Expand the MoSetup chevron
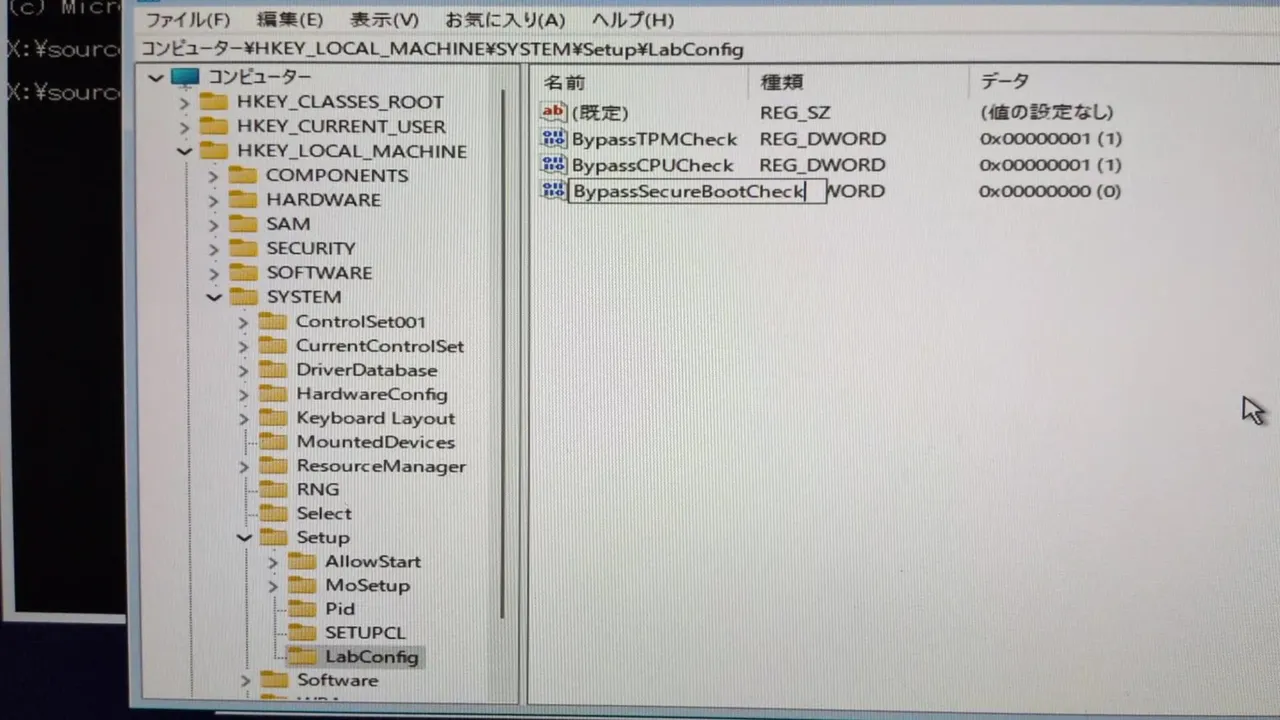The height and width of the screenshot is (720, 1280). point(273,586)
